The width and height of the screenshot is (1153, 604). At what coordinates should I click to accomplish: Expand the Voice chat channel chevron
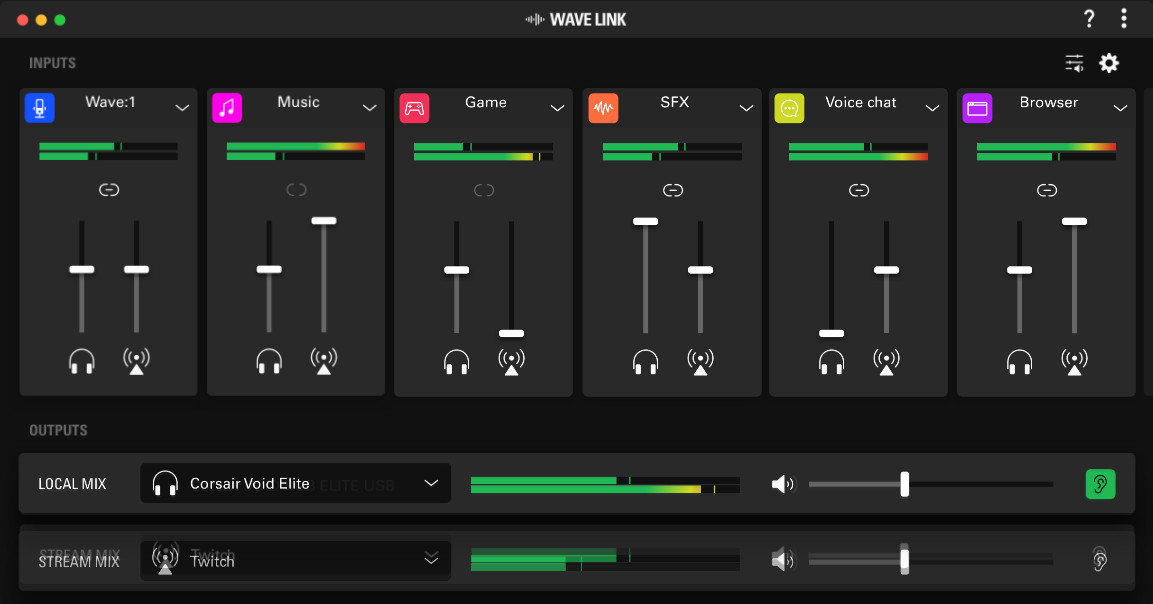pyautogui.click(x=932, y=108)
